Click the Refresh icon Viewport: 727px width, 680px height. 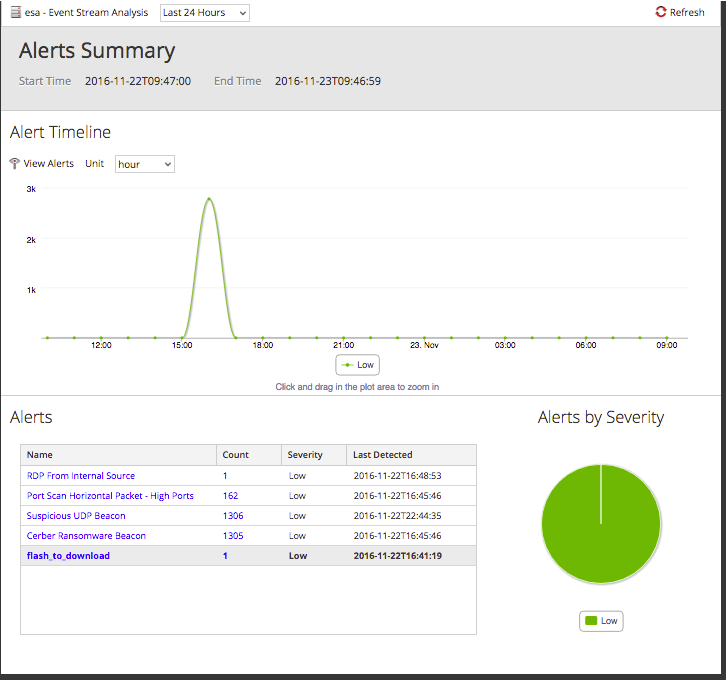coord(660,12)
